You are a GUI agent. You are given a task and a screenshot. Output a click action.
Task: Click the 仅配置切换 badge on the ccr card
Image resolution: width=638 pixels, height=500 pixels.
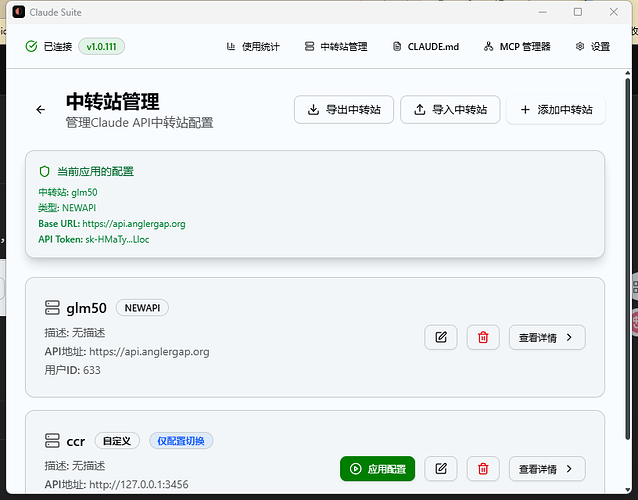point(181,441)
